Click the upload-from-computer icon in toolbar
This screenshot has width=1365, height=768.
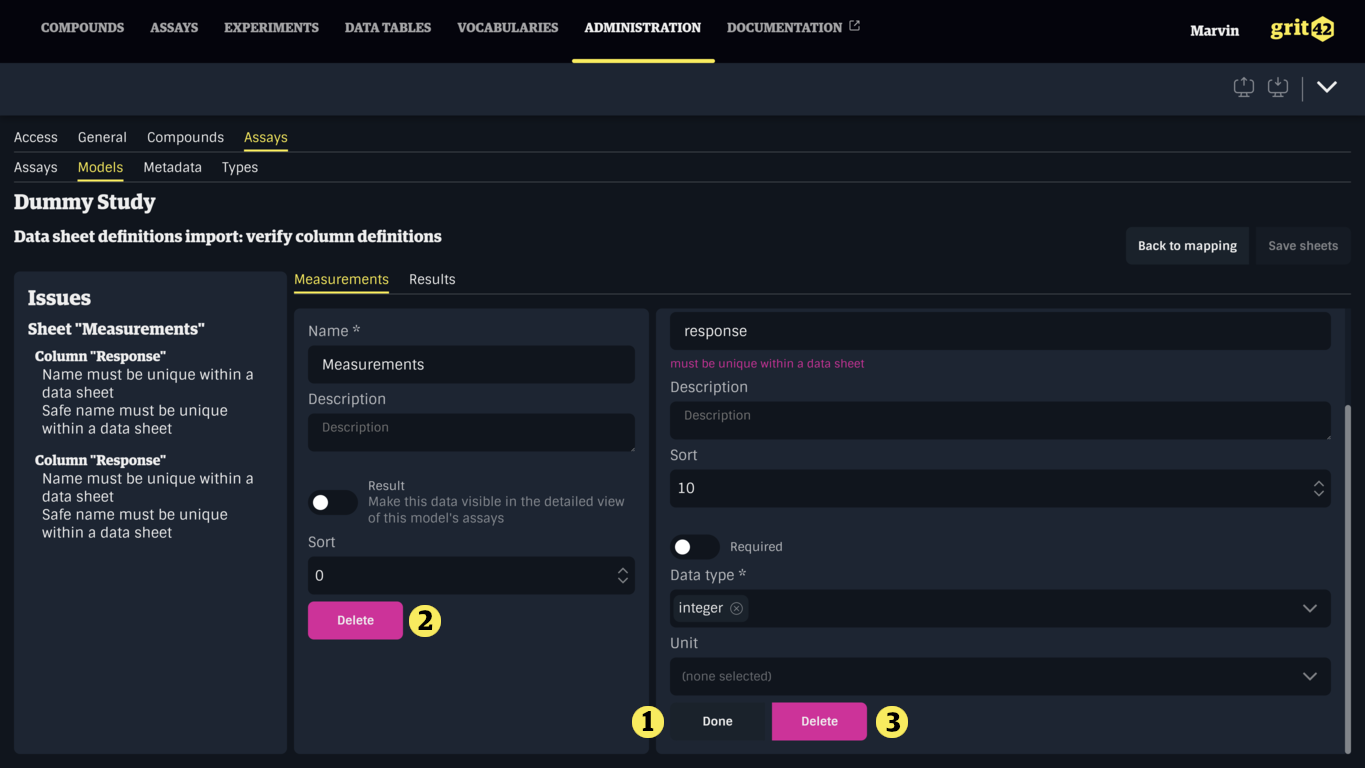[1243, 88]
